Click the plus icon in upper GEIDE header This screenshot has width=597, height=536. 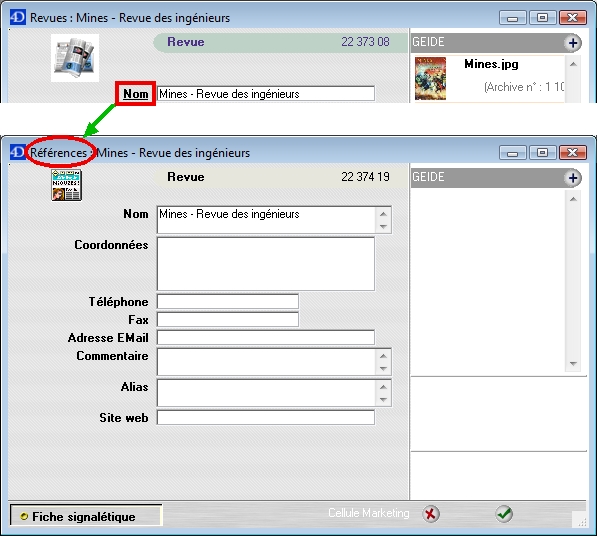(x=573, y=43)
